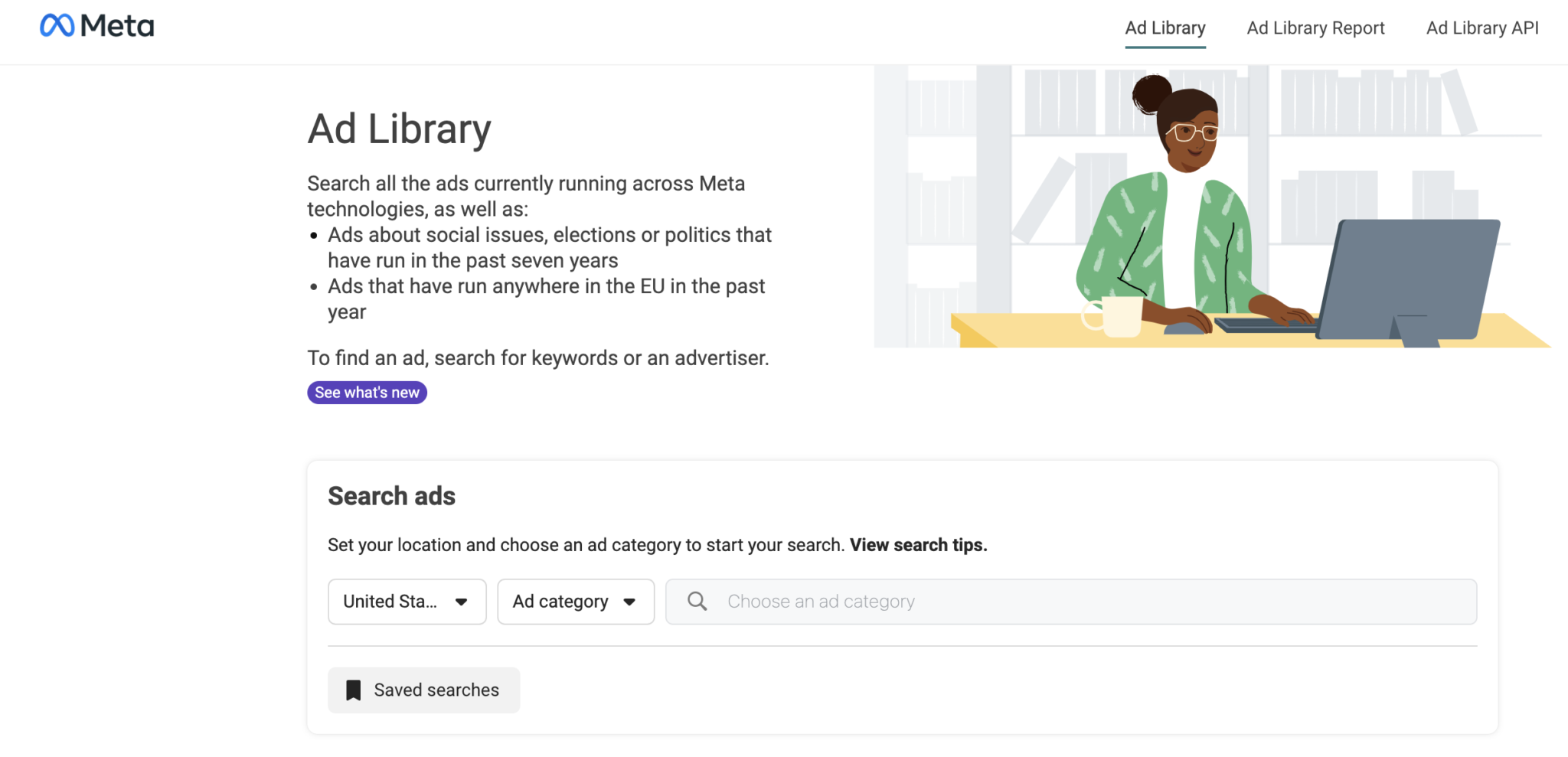Click the bookmark icon beside Saved searches
1568x757 pixels.
click(x=353, y=690)
